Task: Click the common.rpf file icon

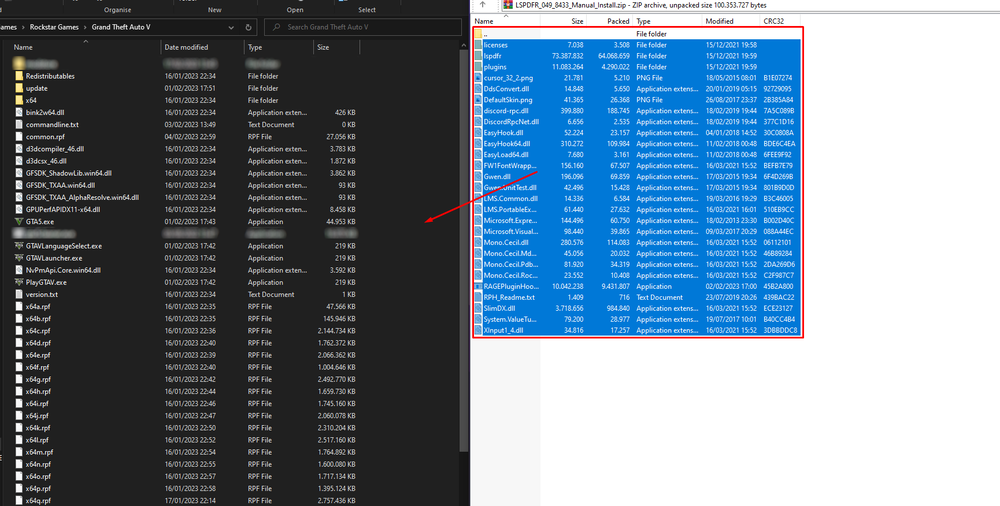Action: [19, 137]
